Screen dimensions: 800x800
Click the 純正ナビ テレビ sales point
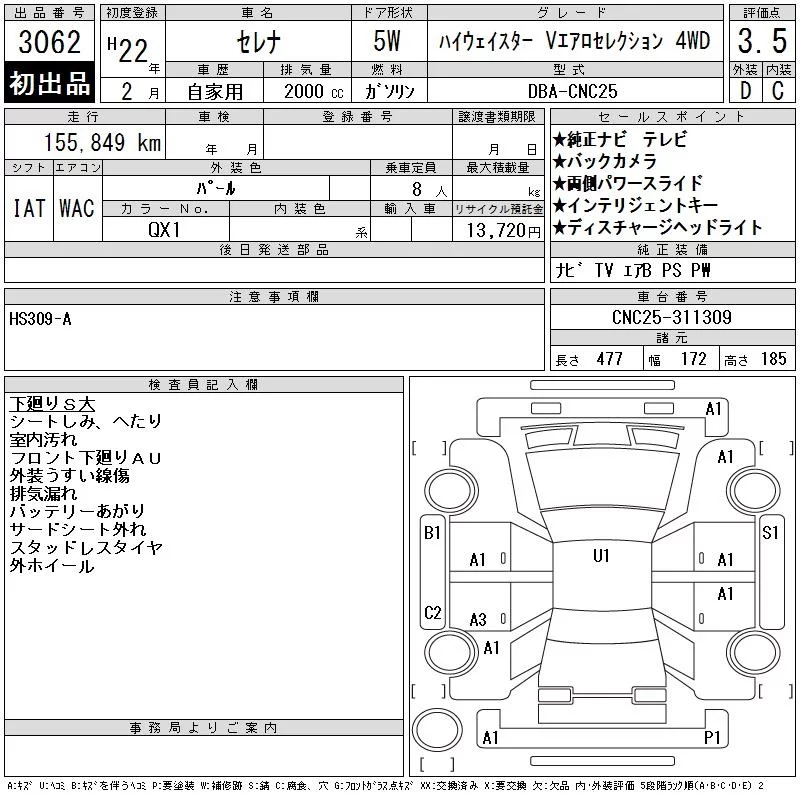pyautogui.click(x=620, y=140)
